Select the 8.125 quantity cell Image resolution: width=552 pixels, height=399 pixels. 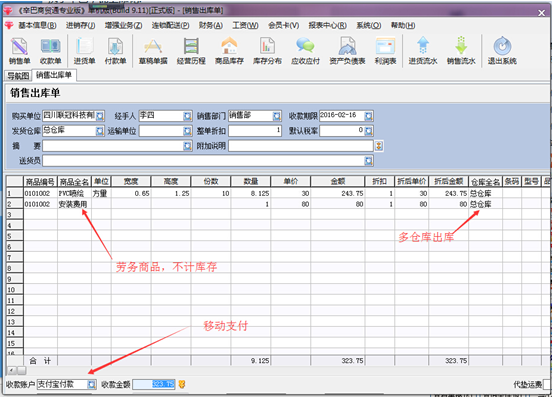pos(250,193)
